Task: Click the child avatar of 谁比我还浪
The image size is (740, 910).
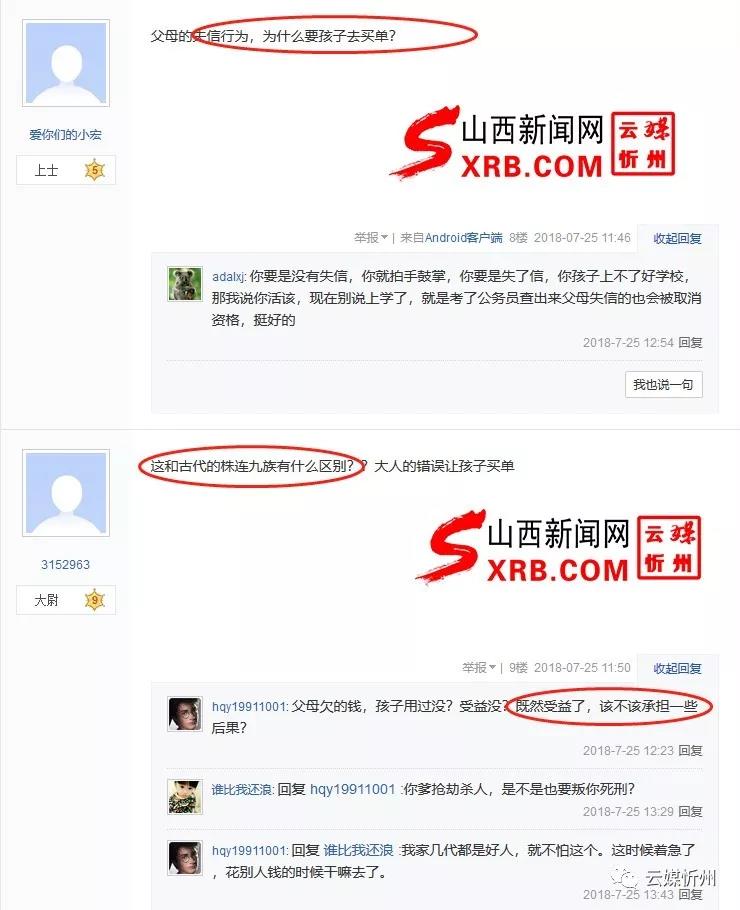Action: click(185, 797)
